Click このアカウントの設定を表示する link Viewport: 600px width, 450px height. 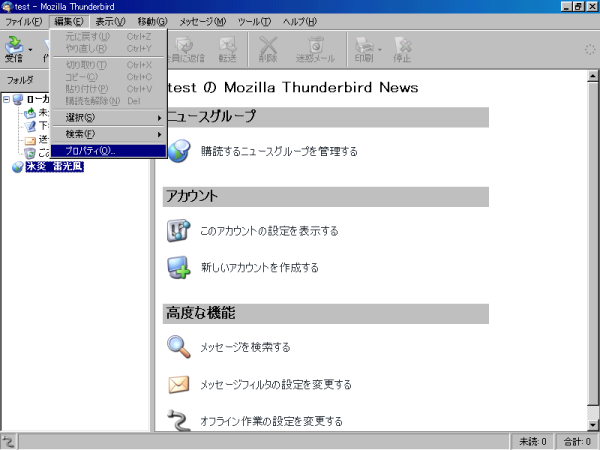click(x=269, y=231)
